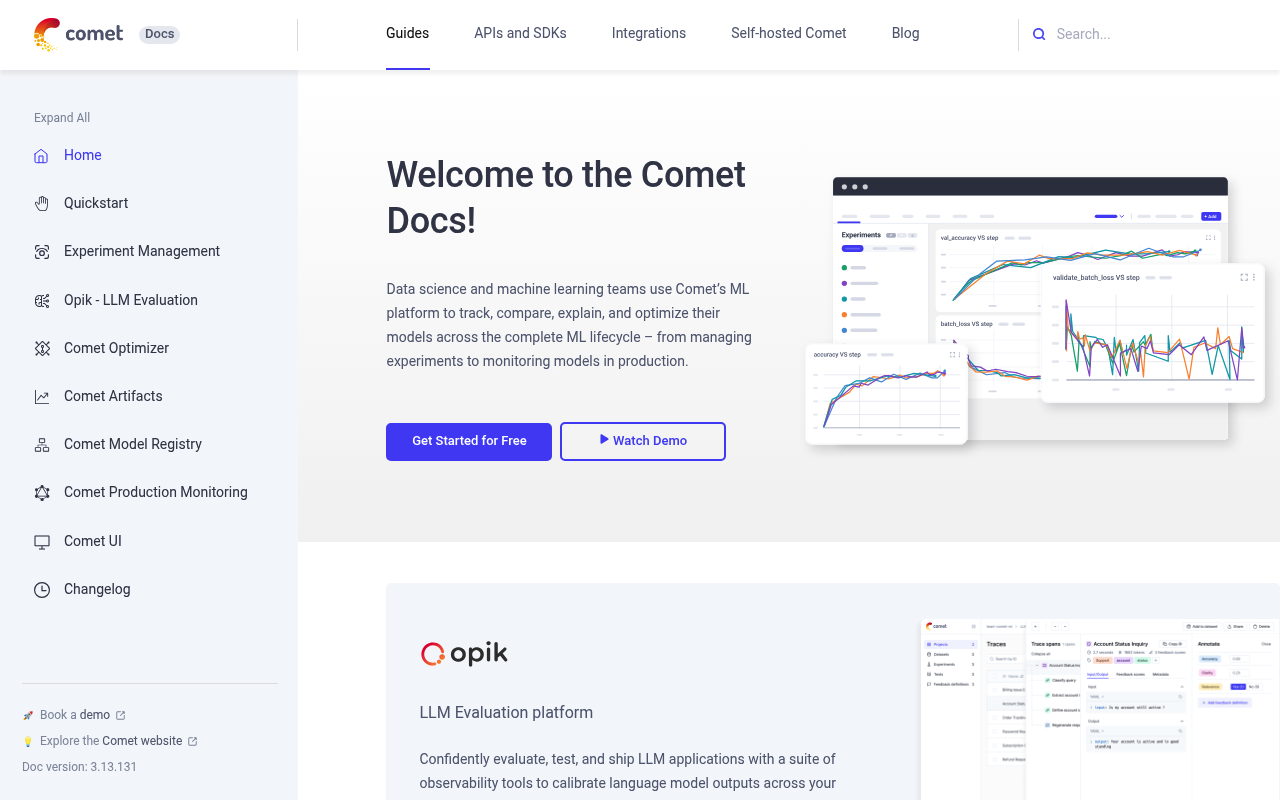Open Opik - LLM Evaluation entry
Screen dimensions: 1280x800
click(131, 300)
